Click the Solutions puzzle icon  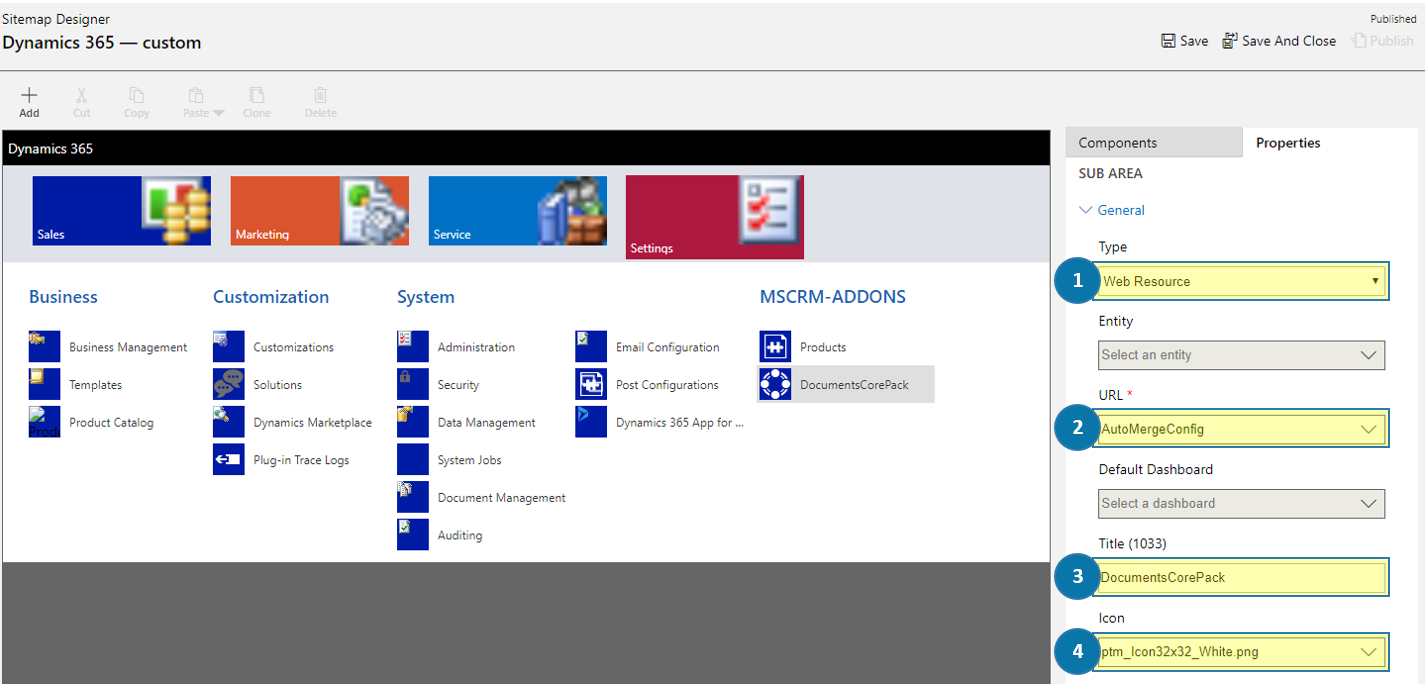[229, 384]
